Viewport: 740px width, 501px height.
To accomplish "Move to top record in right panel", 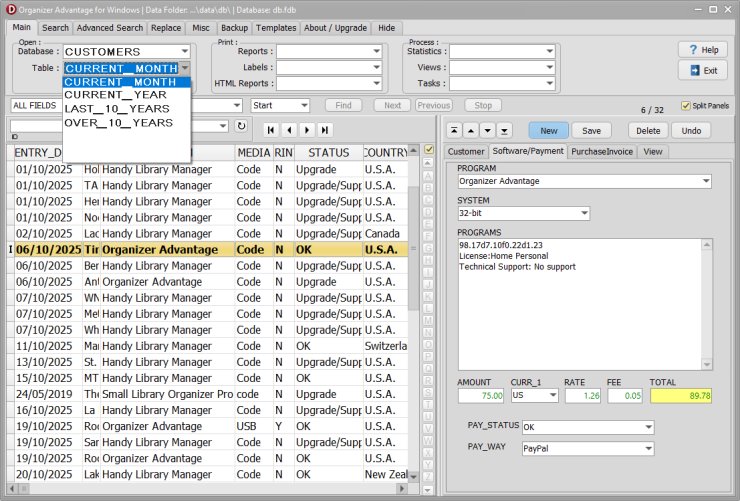I will coord(454,131).
